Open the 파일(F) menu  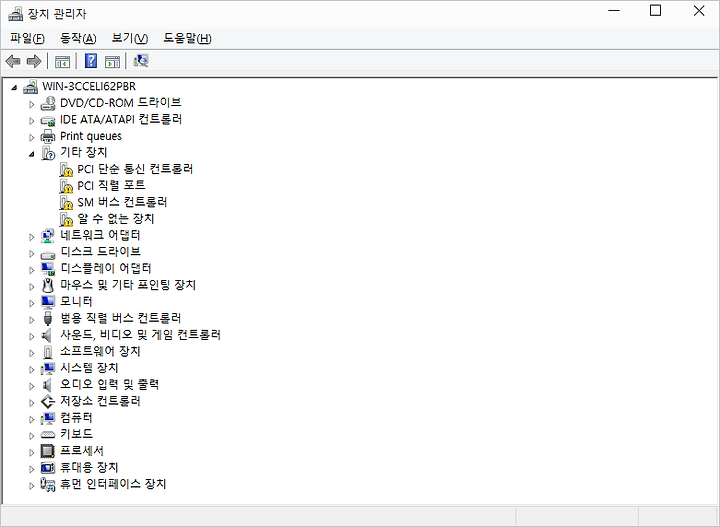(x=27, y=38)
